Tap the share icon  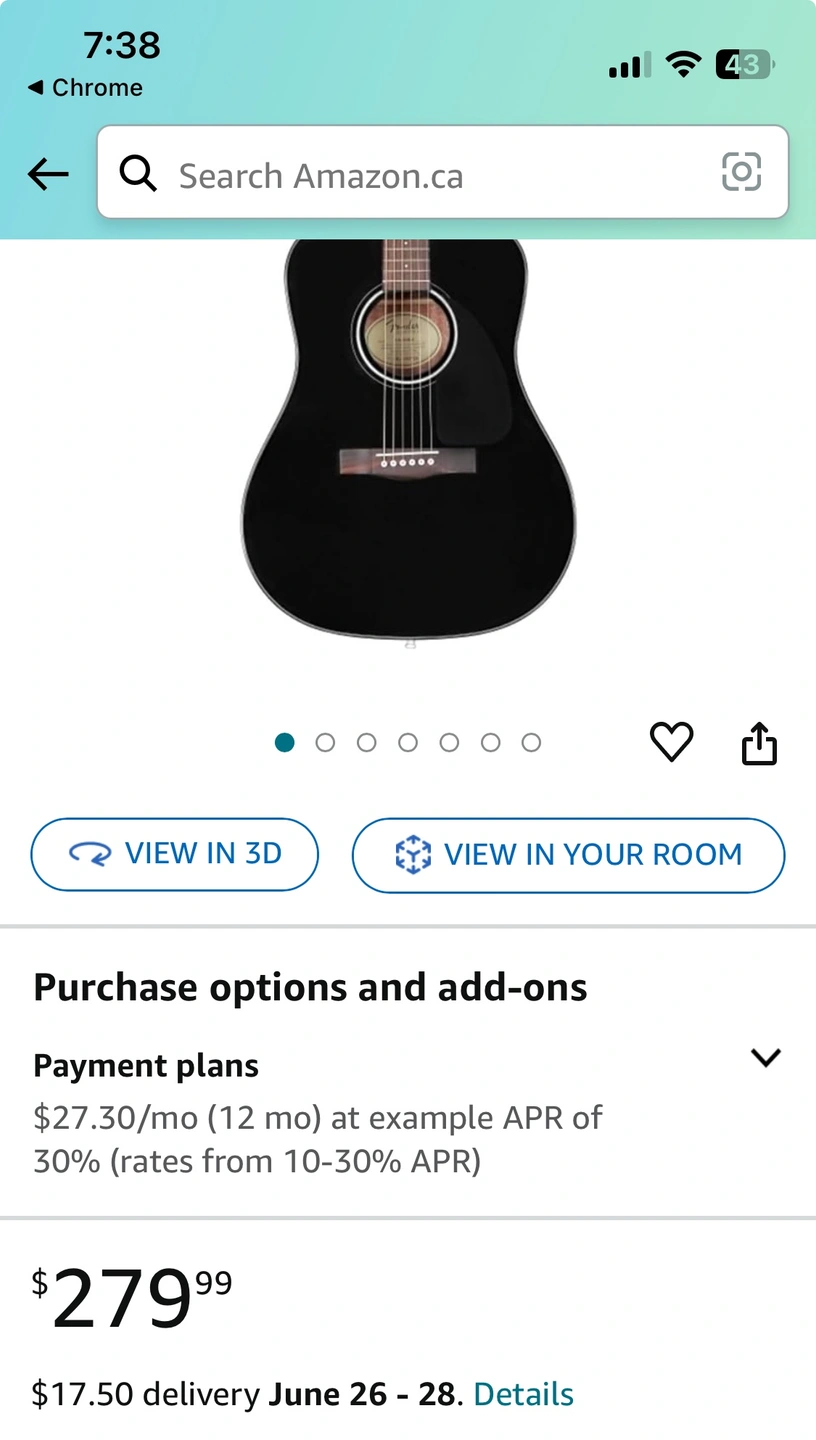click(x=759, y=744)
